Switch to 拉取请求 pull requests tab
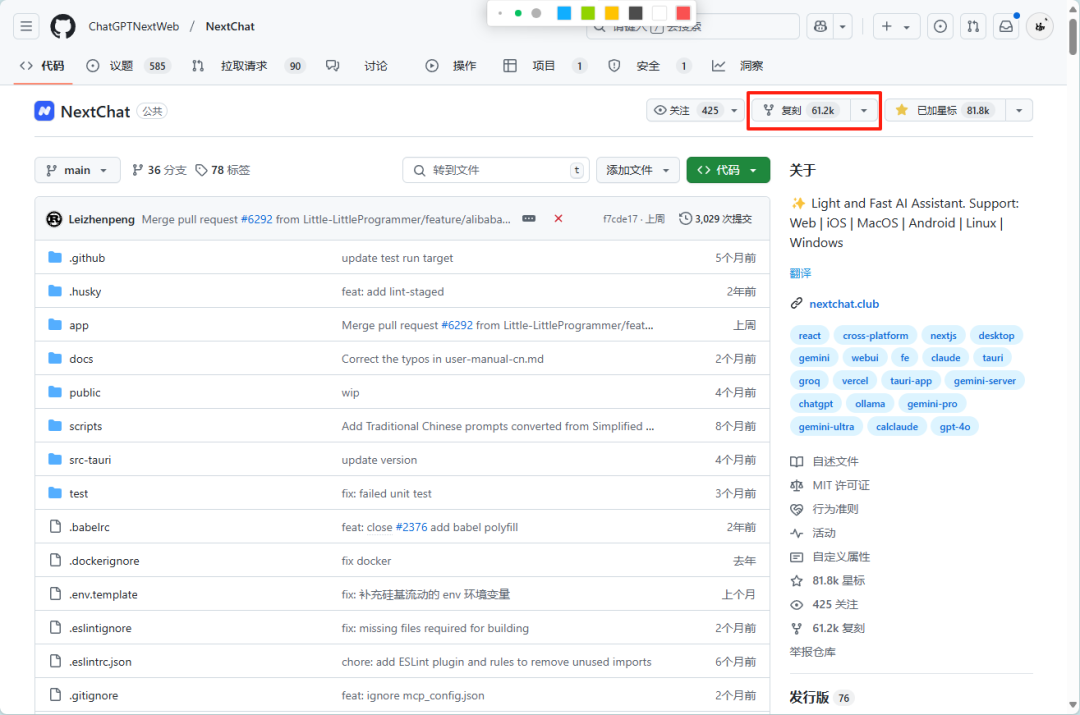The width and height of the screenshot is (1080, 715). point(248,65)
